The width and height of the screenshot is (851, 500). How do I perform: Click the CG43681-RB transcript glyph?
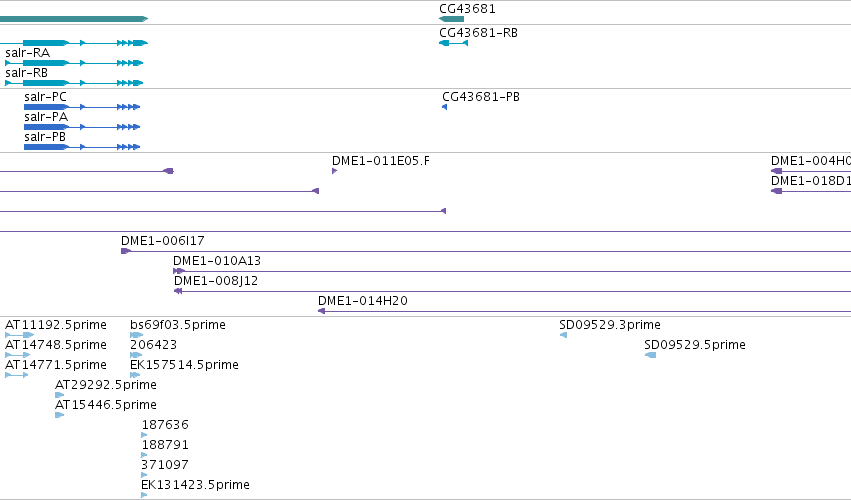tap(453, 43)
